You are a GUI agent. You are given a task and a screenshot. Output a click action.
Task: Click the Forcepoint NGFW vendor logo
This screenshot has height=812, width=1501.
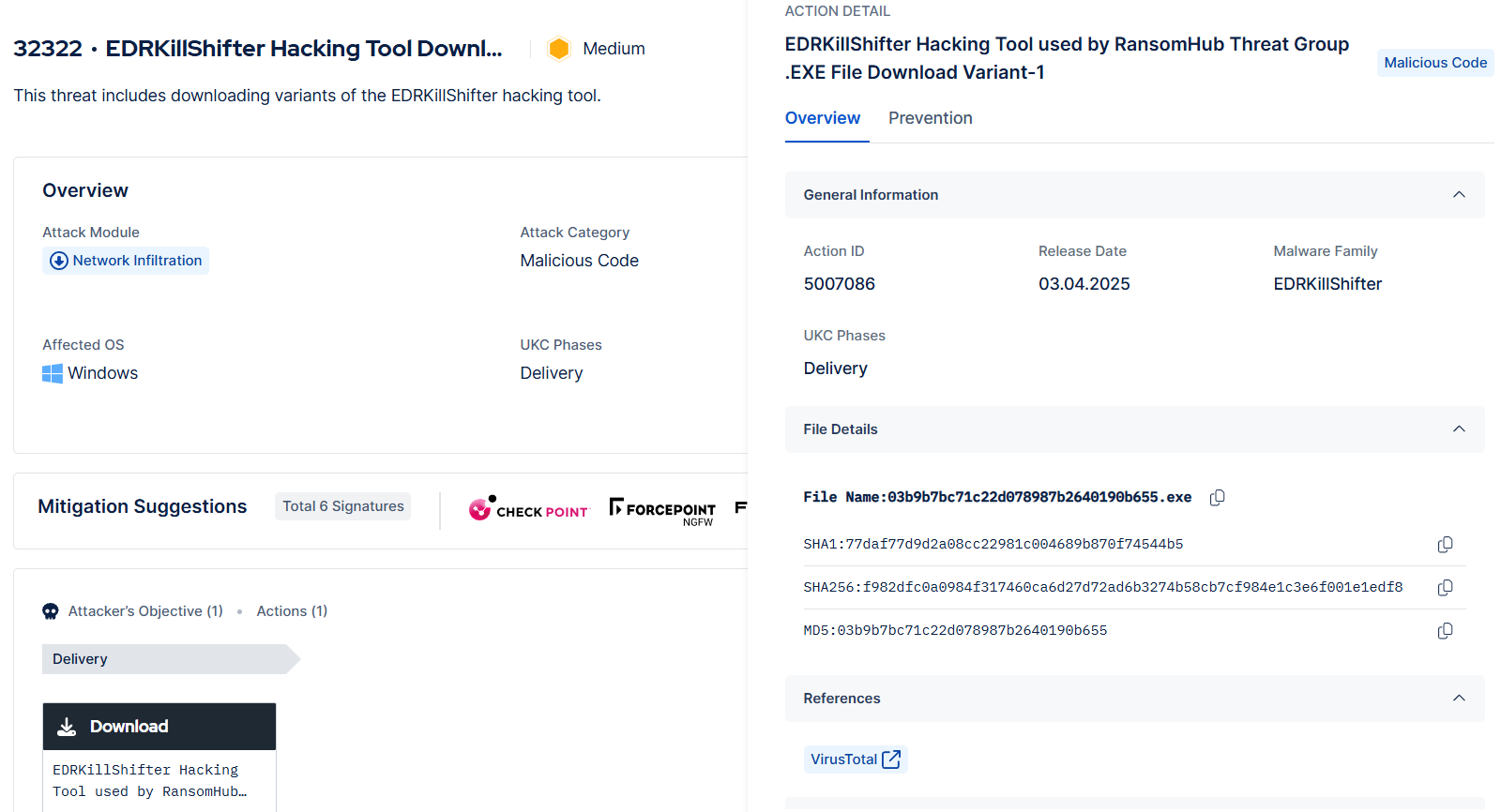pyautogui.click(x=662, y=511)
